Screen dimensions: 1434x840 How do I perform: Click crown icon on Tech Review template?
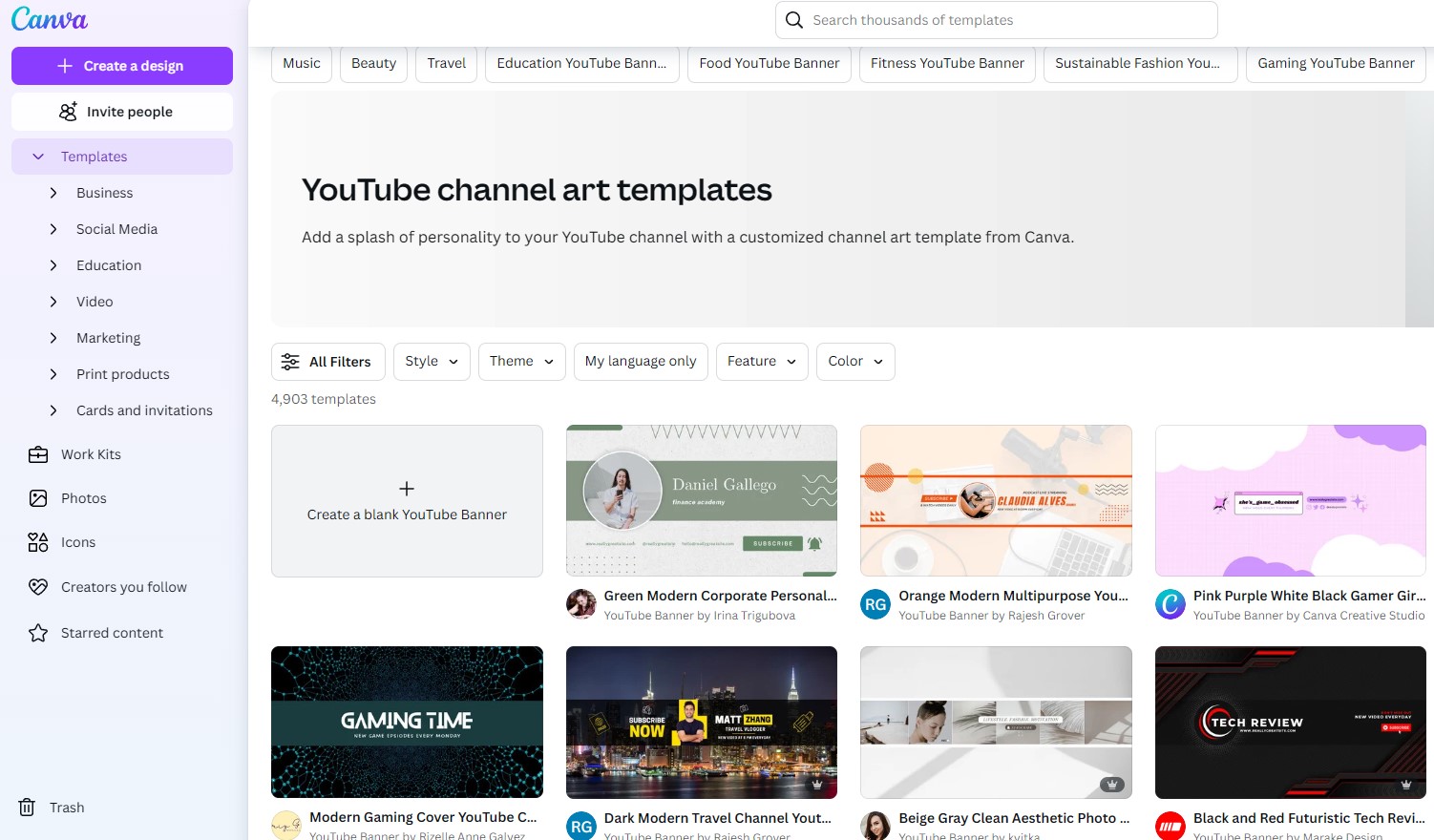pos(1406,785)
